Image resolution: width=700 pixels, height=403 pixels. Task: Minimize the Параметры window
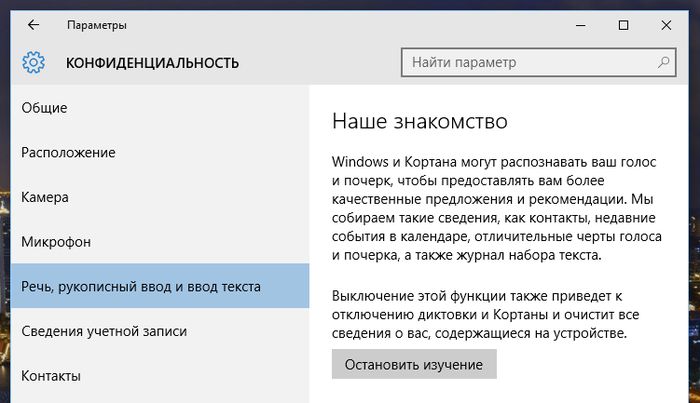tap(580, 25)
